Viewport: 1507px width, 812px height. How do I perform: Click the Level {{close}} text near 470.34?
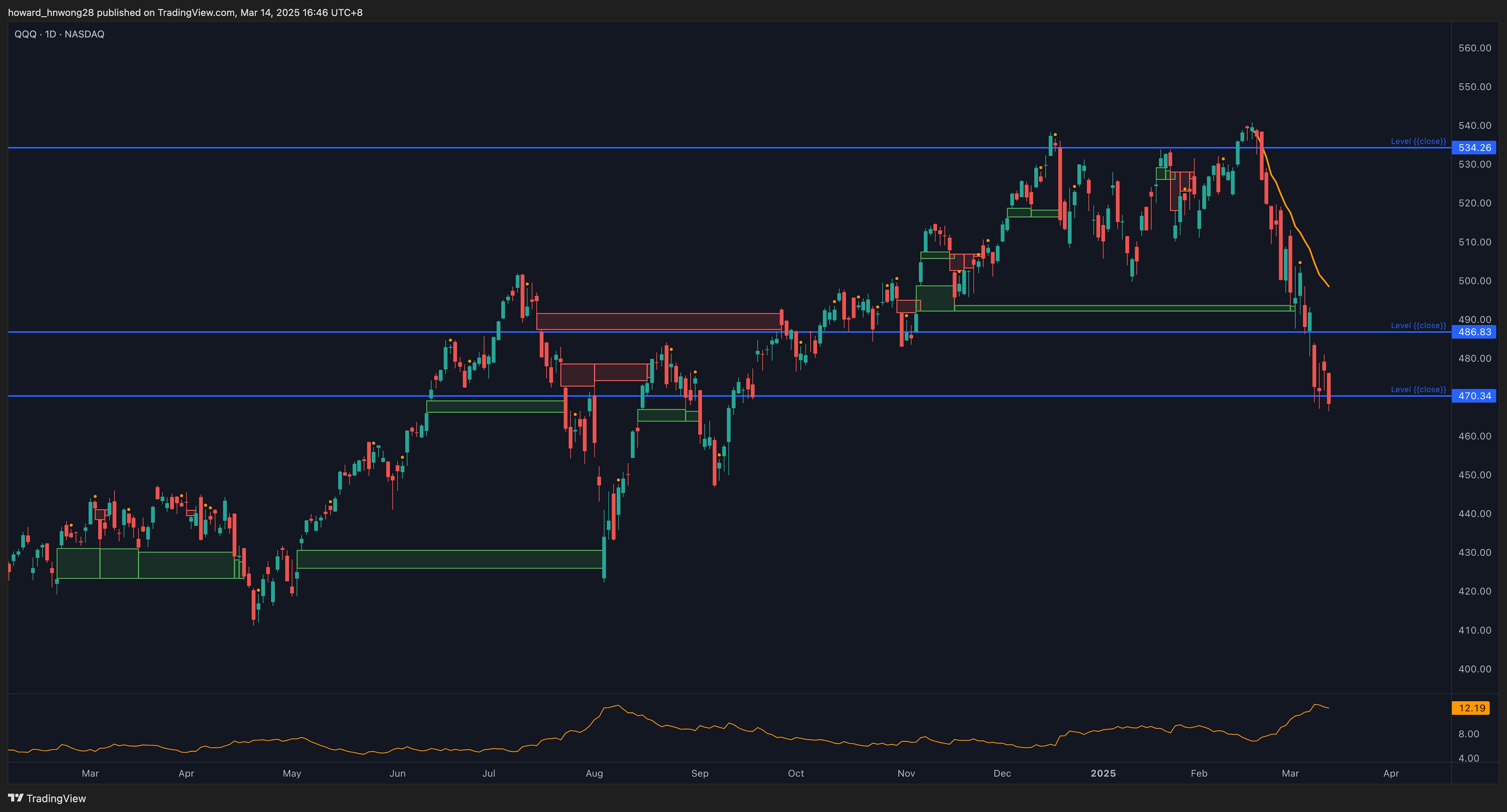(x=1418, y=390)
